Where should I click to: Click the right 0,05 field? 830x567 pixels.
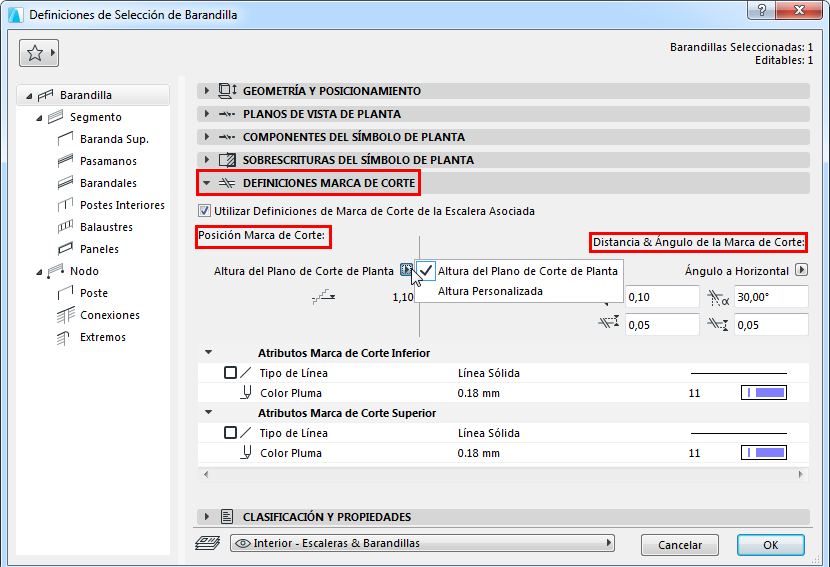(771, 325)
